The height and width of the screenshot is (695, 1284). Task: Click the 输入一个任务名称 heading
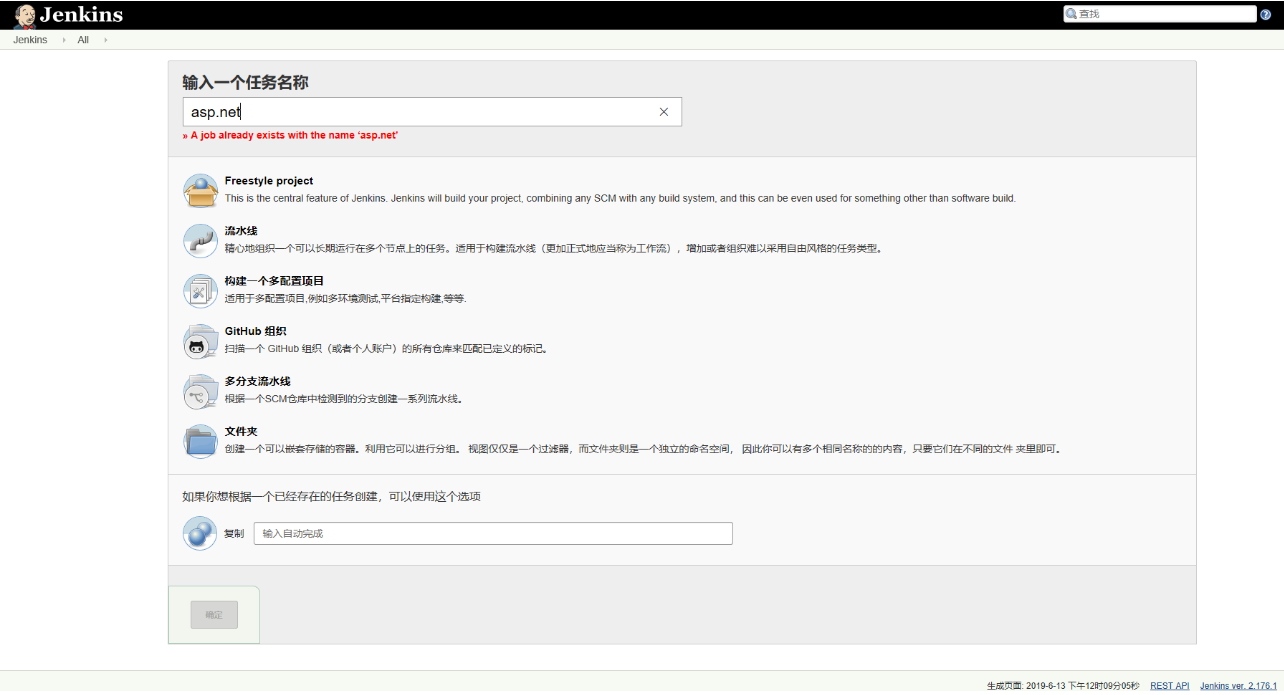[x=245, y=82]
